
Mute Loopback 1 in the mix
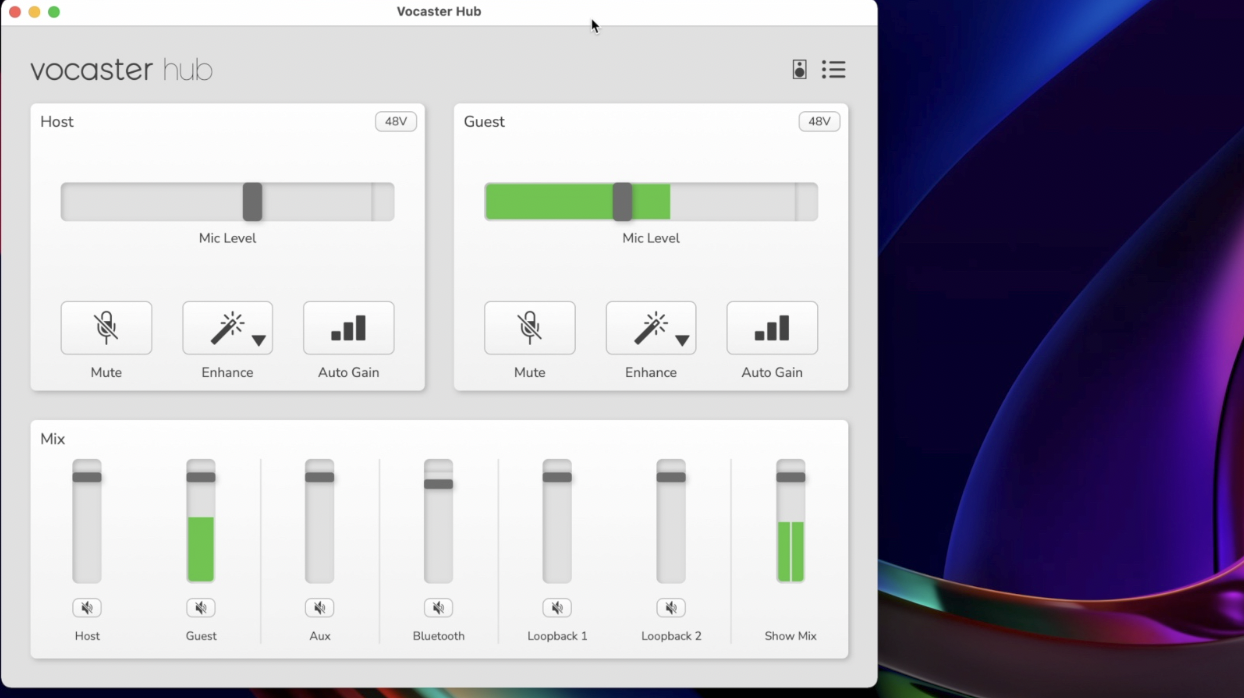tap(557, 608)
